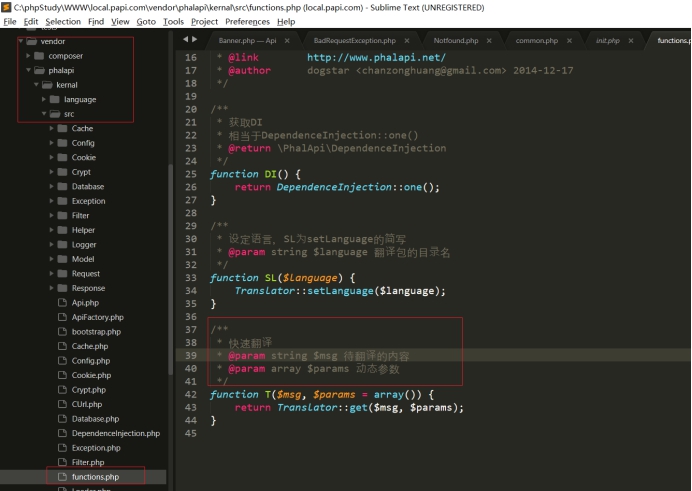Click the Helper folder icon
Screen dimensions: 692x491
[63, 230]
